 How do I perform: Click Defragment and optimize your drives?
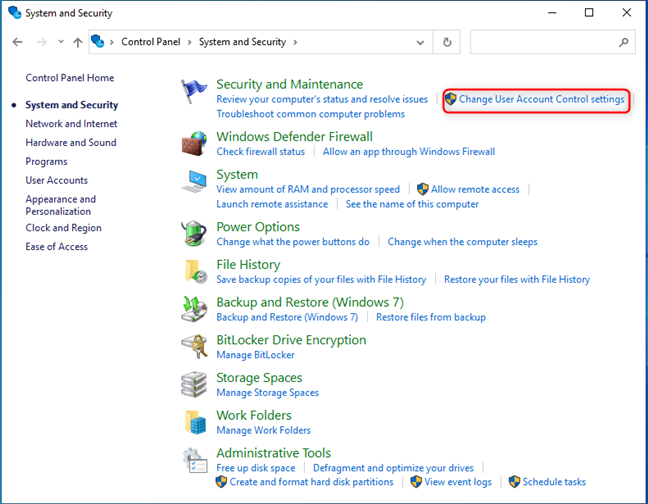click(x=393, y=468)
